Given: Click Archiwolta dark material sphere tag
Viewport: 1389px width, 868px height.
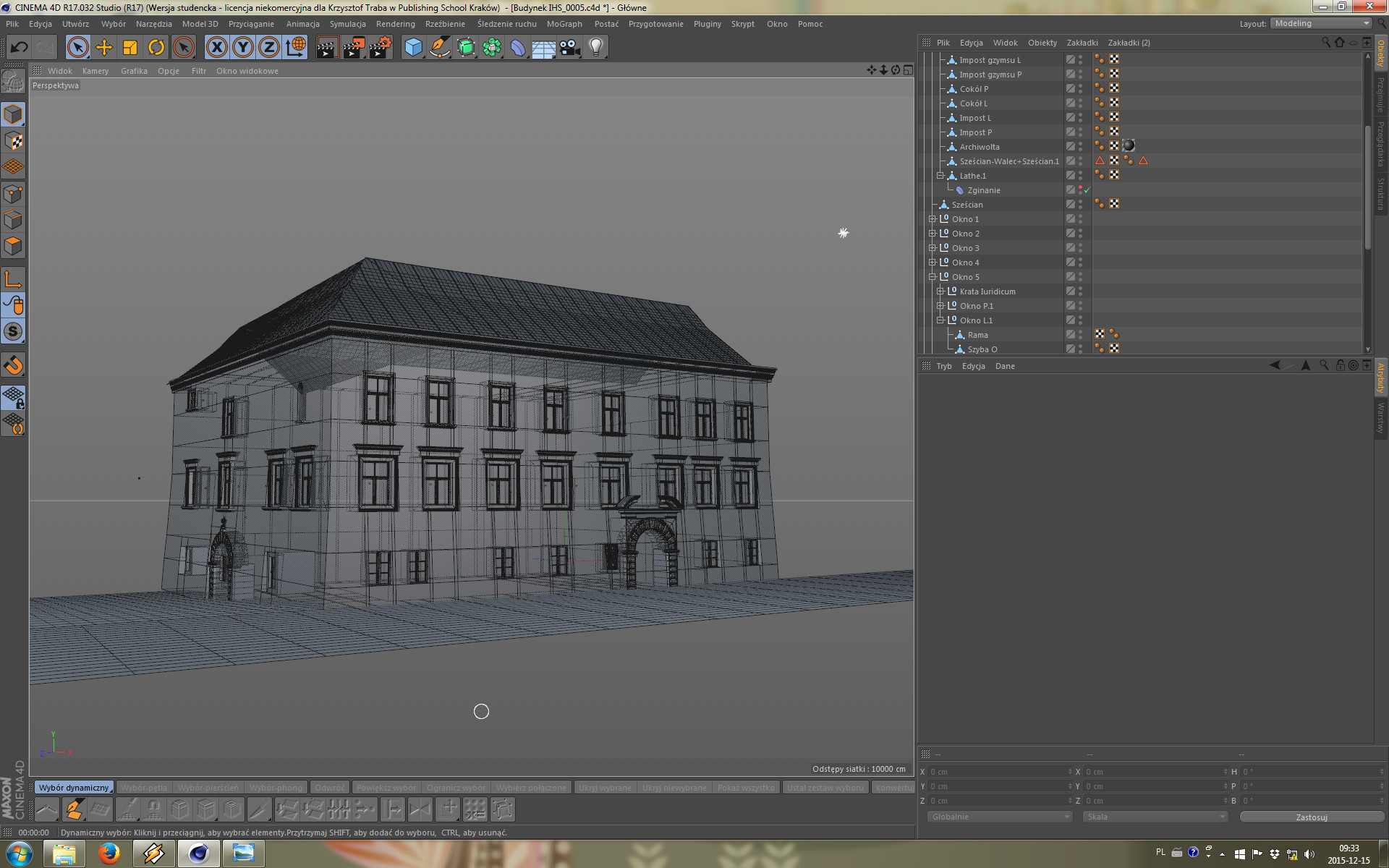Looking at the screenshot, I should point(1129,146).
